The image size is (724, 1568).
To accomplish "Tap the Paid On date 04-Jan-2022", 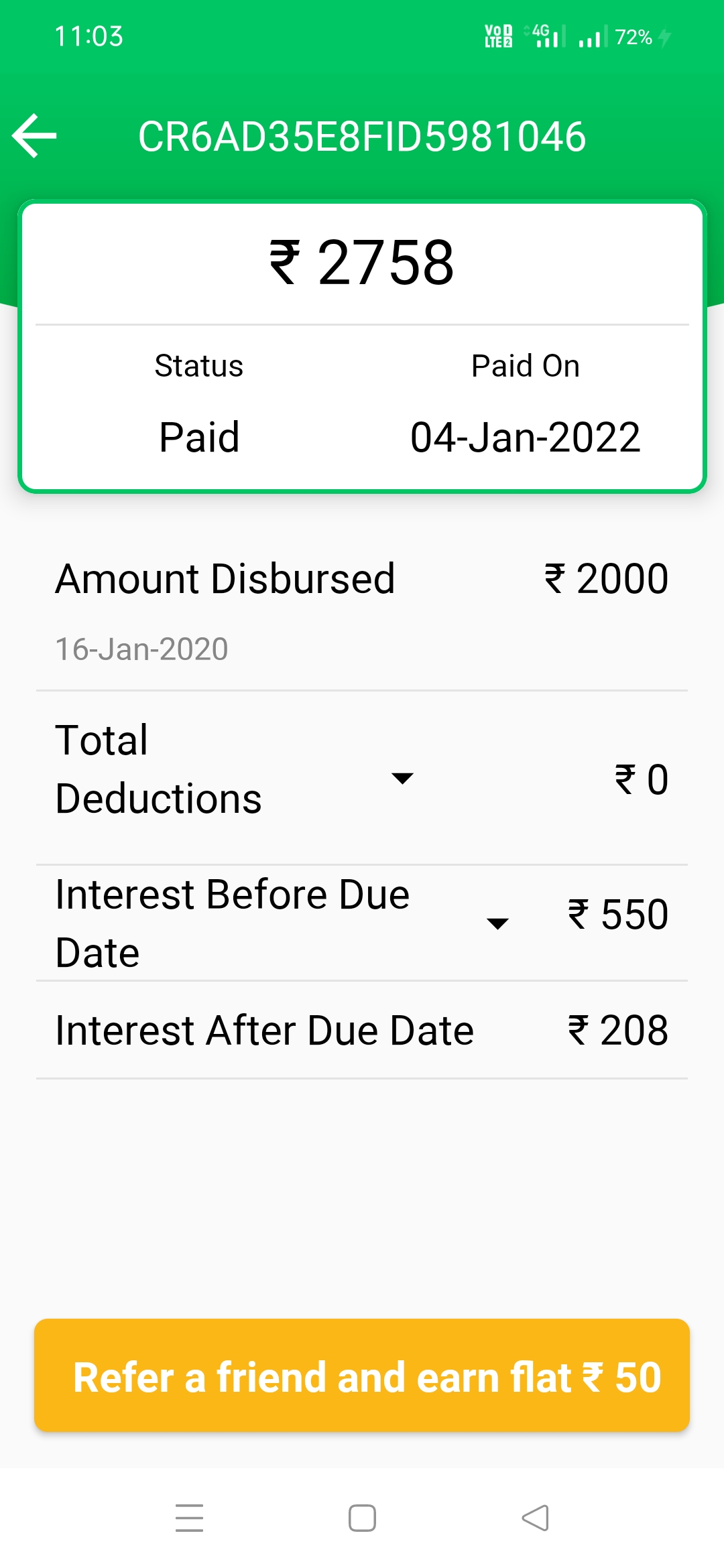I will click(x=525, y=438).
